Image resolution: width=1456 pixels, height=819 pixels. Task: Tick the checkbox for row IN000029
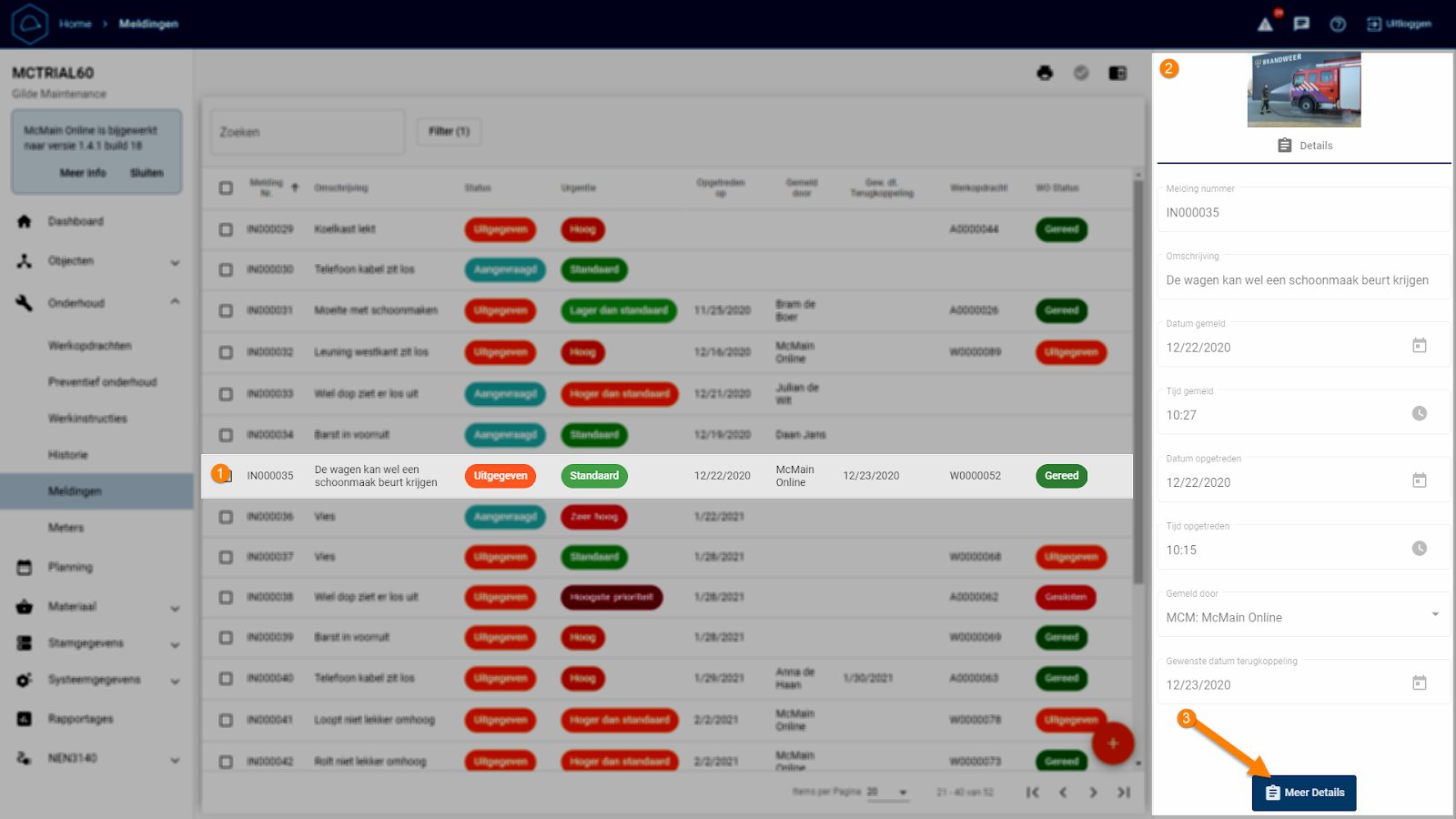coord(226,230)
